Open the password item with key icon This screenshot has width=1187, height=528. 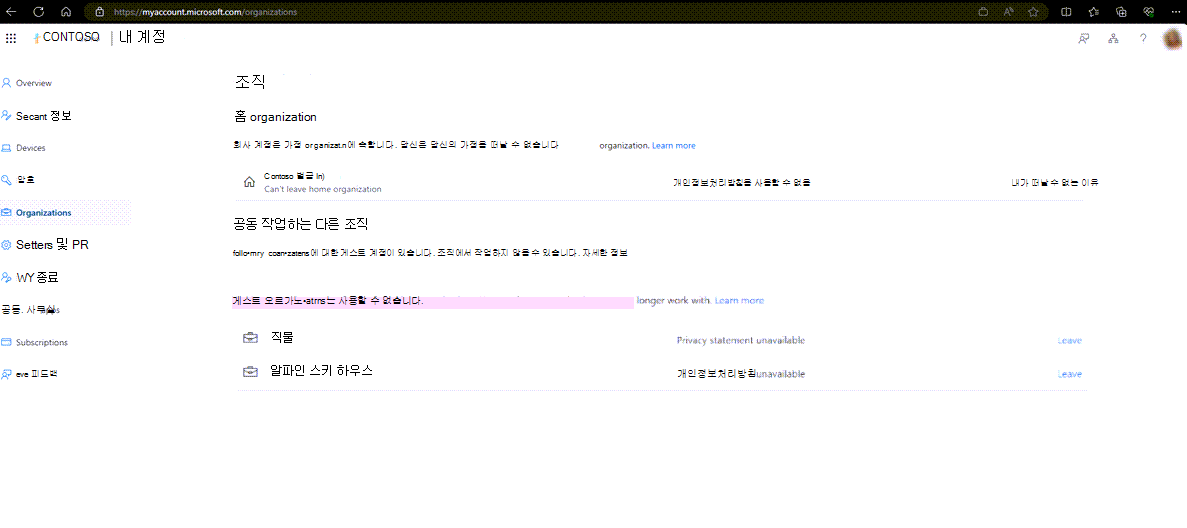click(25, 180)
